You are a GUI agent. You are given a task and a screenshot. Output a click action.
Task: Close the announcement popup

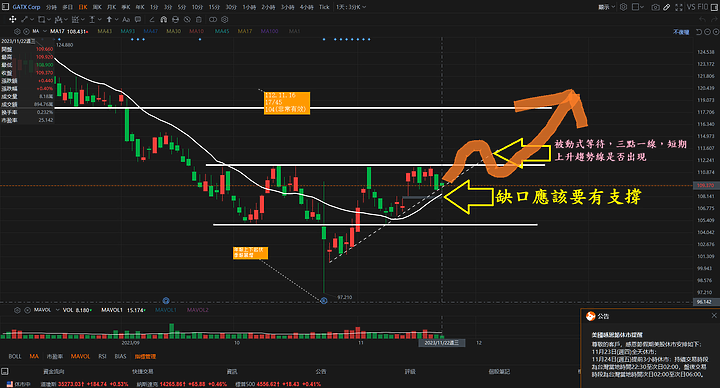714,315
